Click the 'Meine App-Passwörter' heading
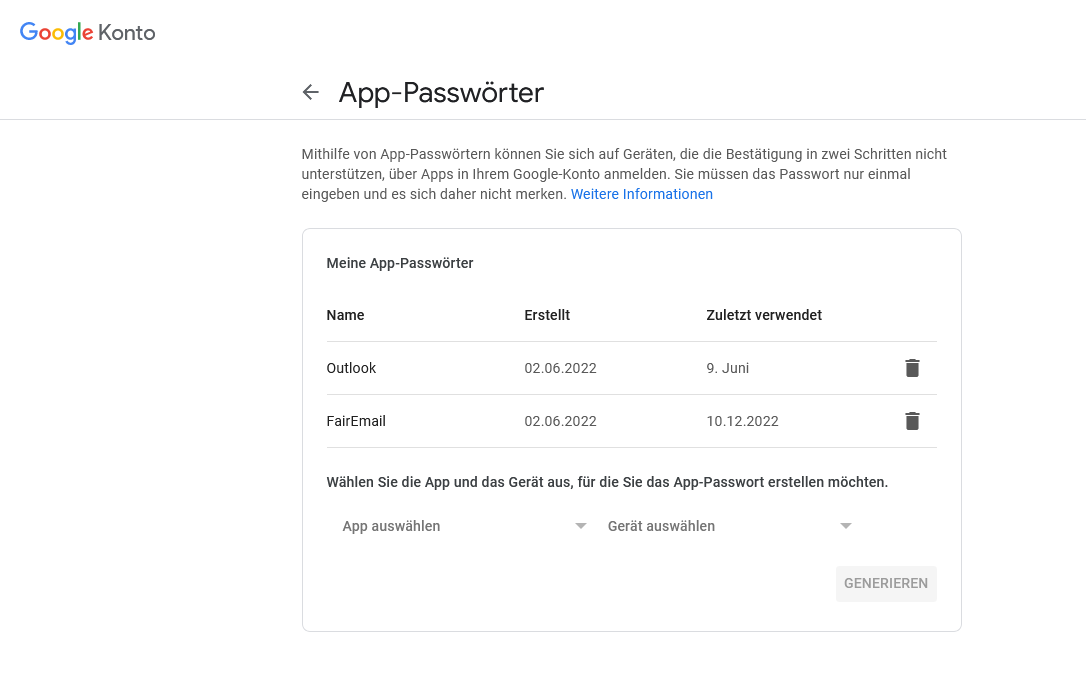This screenshot has height=679, width=1086. 400,263
